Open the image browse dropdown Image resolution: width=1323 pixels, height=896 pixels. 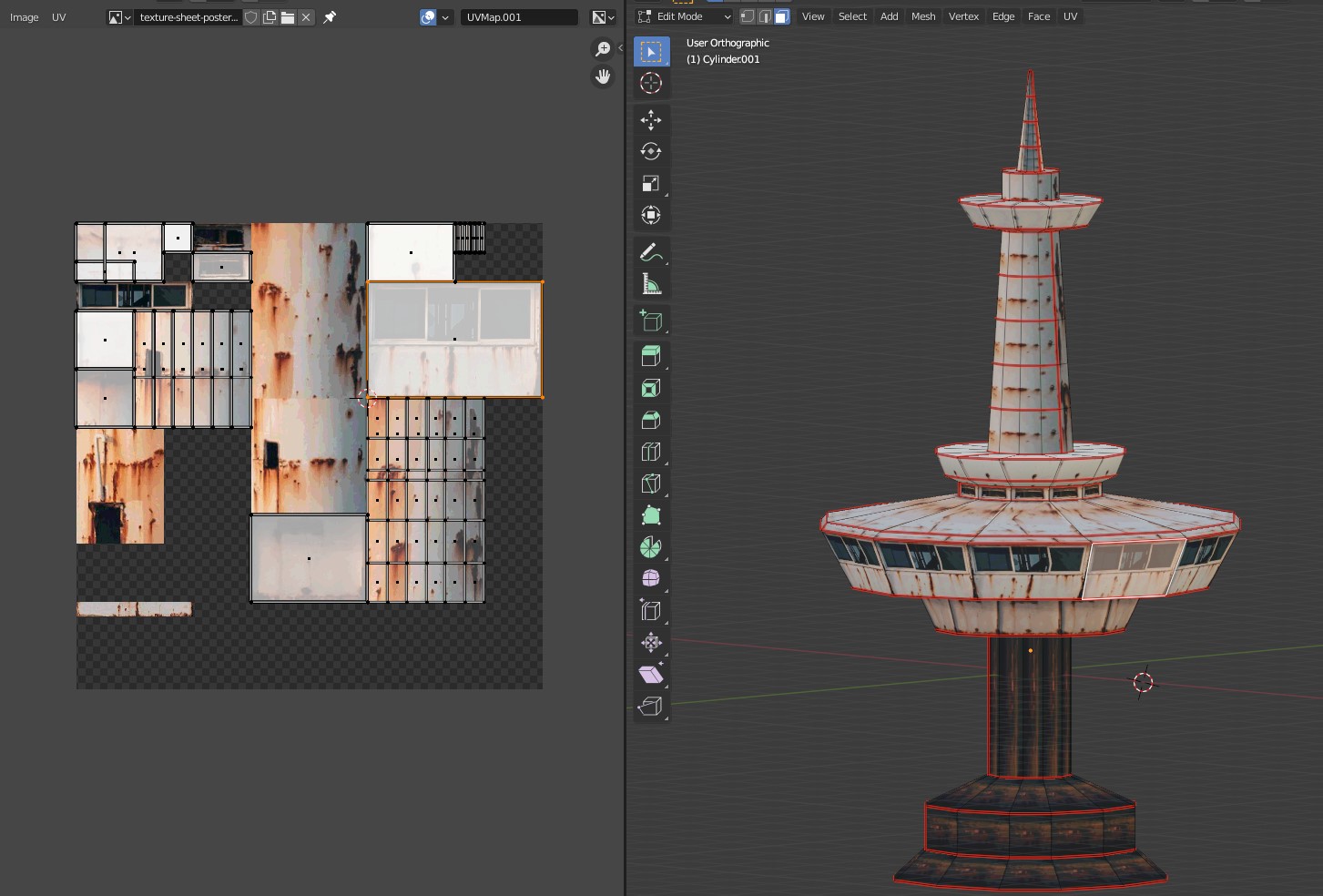(x=119, y=17)
